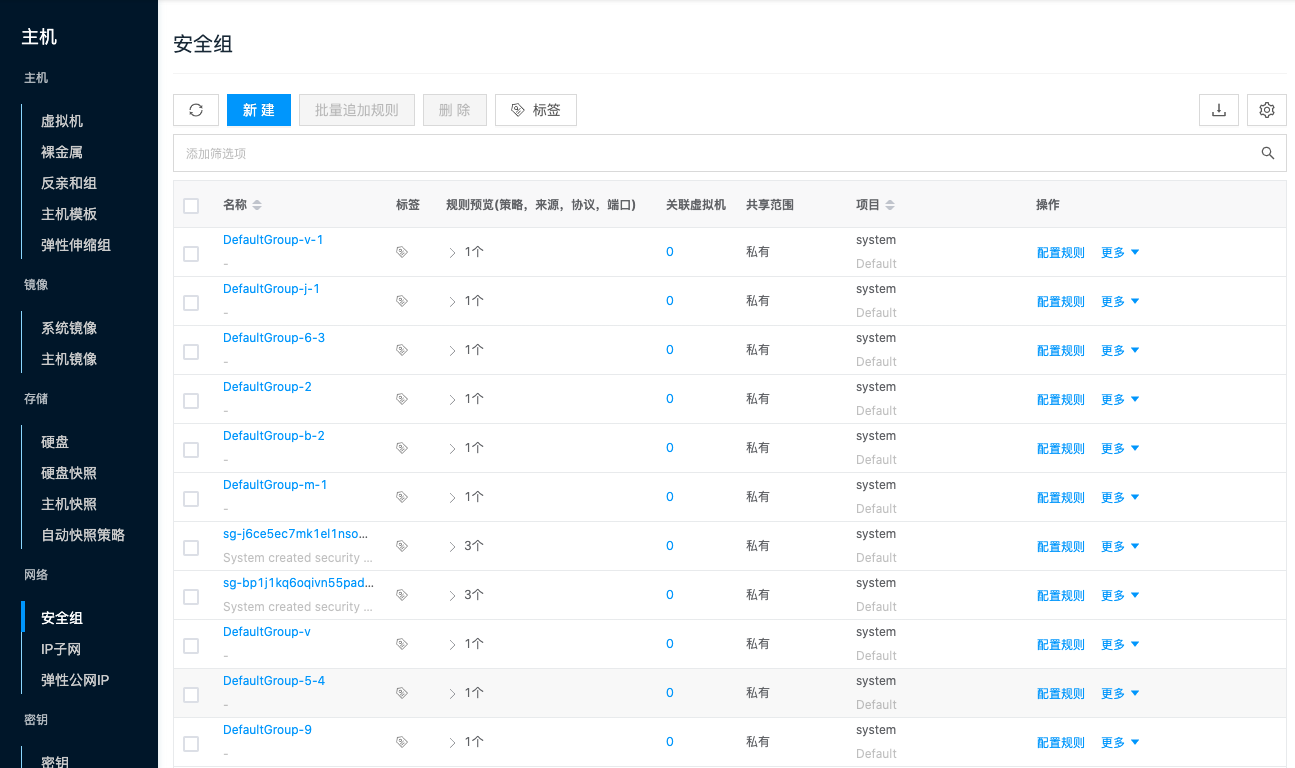Click tag icon for DefaultGroup-6-3 row
The height and width of the screenshot is (768, 1295).
pyautogui.click(x=402, y=351)
